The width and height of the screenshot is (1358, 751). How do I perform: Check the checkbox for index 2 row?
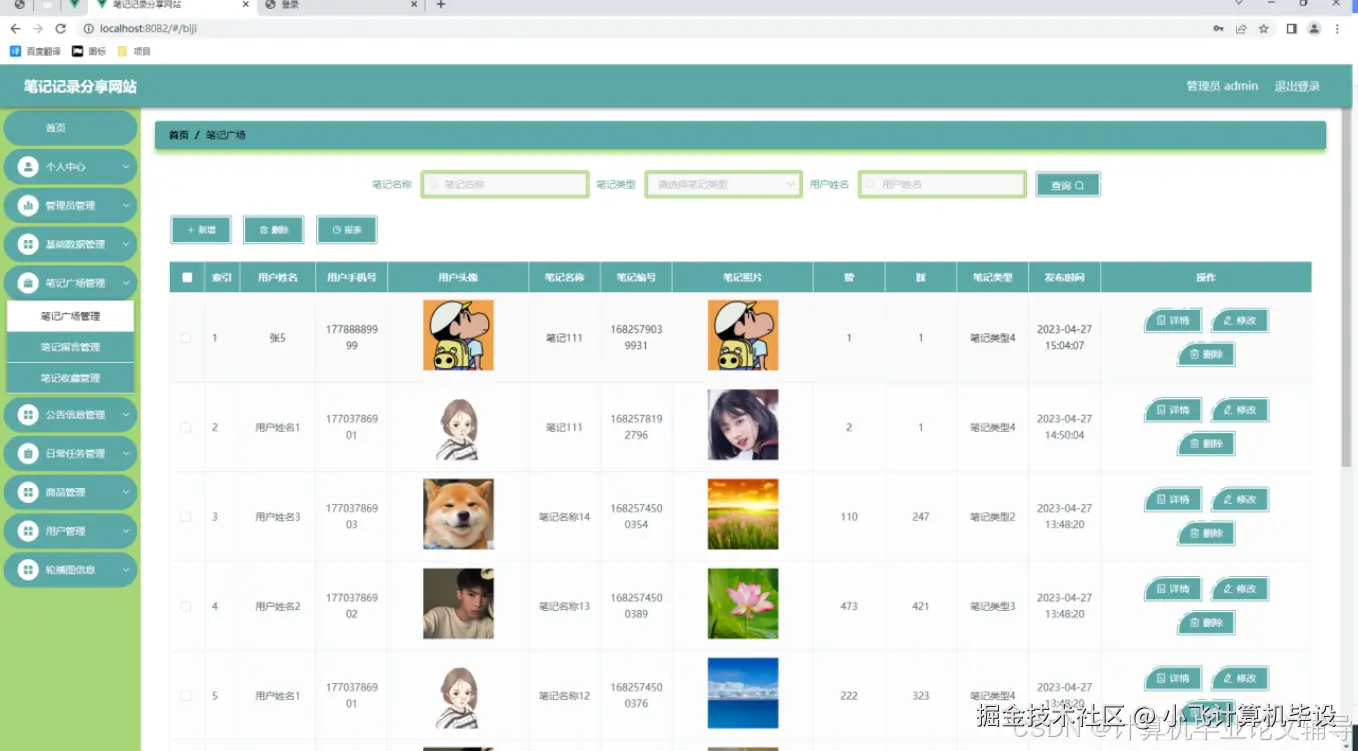point(186,427)
